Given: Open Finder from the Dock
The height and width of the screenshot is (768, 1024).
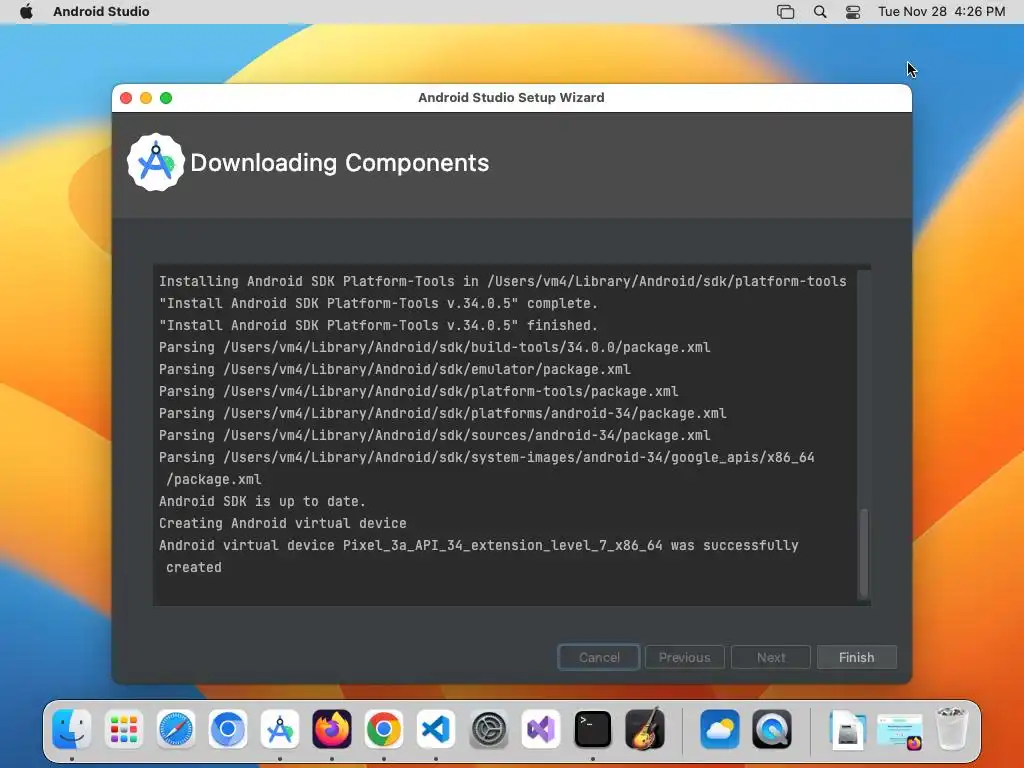Looking at the screenshot, I should [72, 728].
